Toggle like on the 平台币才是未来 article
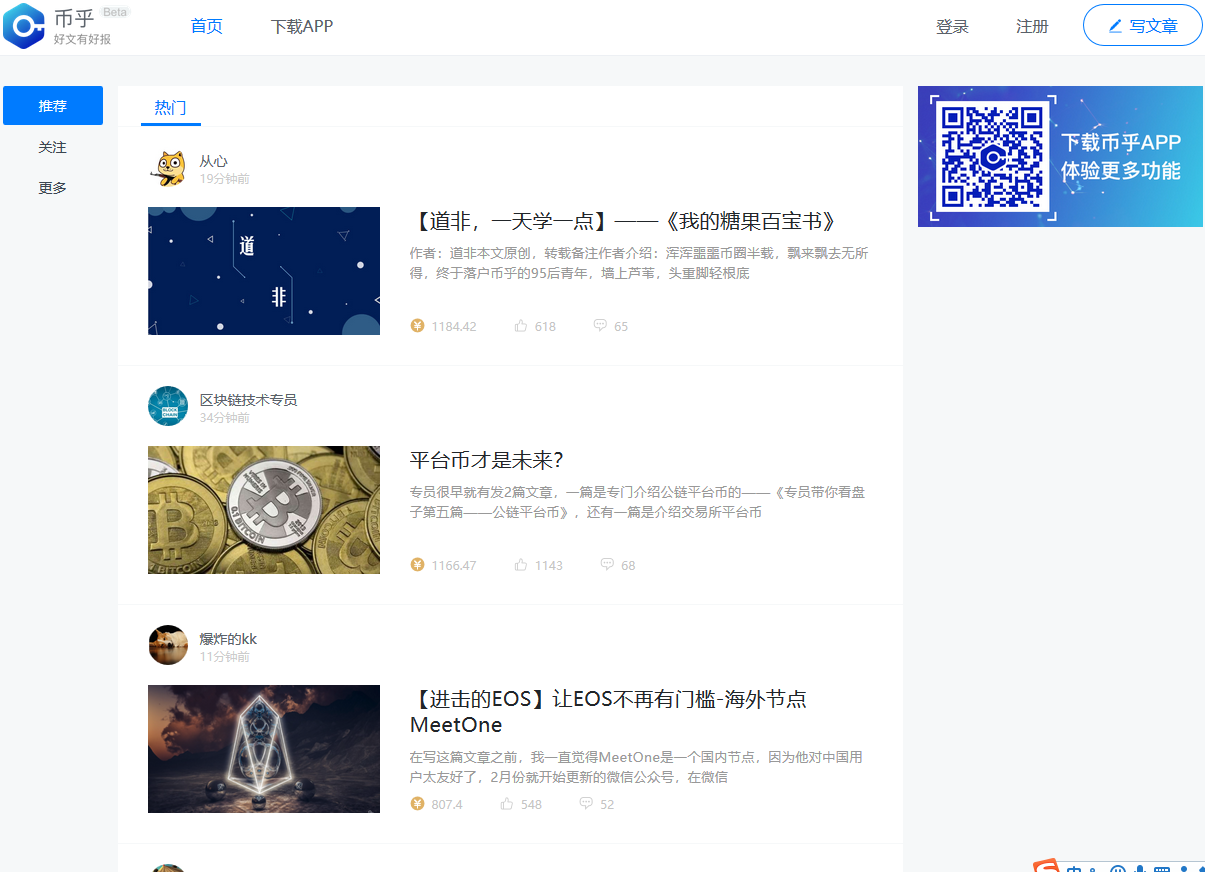This screenshot has width=1205, height=872. coord(520,565)
